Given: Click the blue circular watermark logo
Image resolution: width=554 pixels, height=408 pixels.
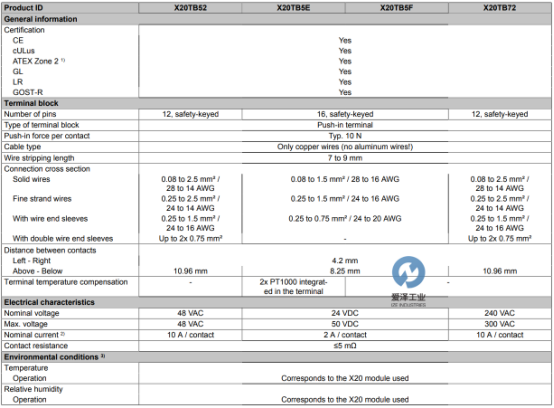Looking at the screenshot, I should (408, 272).
